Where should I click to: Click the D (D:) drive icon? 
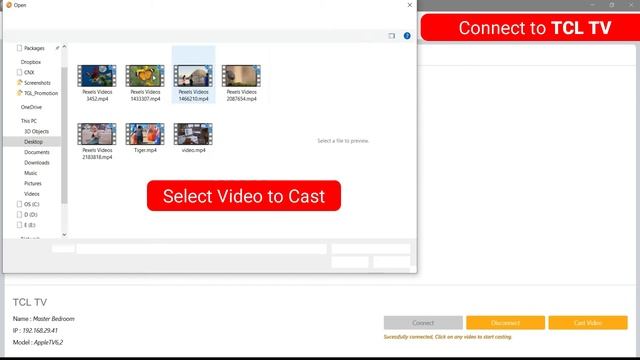click(x=19, y=215)
